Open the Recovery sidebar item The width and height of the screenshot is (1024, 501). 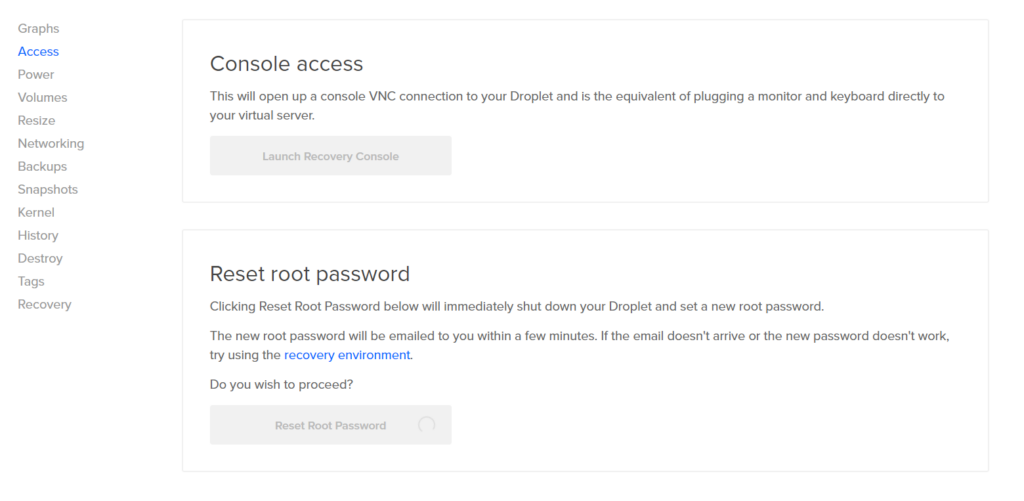(x=44, y=304)
